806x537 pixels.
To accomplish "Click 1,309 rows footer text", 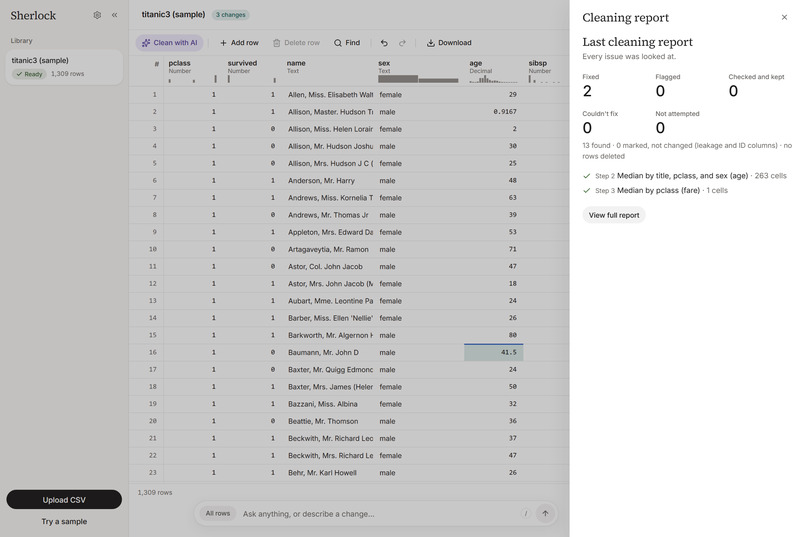I will [155, 492].
